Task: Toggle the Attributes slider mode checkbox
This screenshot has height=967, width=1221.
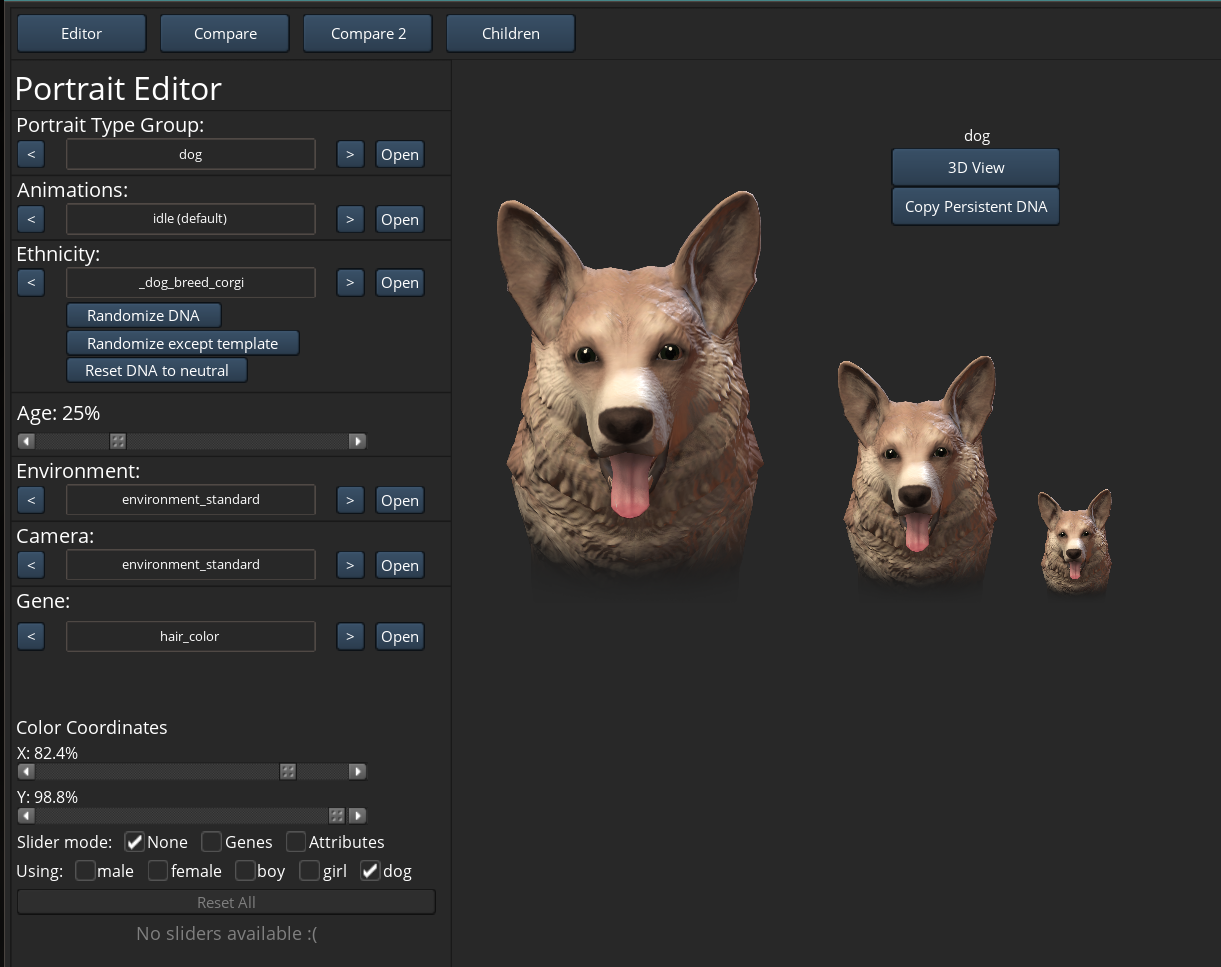Action: [x=296, y=842]
